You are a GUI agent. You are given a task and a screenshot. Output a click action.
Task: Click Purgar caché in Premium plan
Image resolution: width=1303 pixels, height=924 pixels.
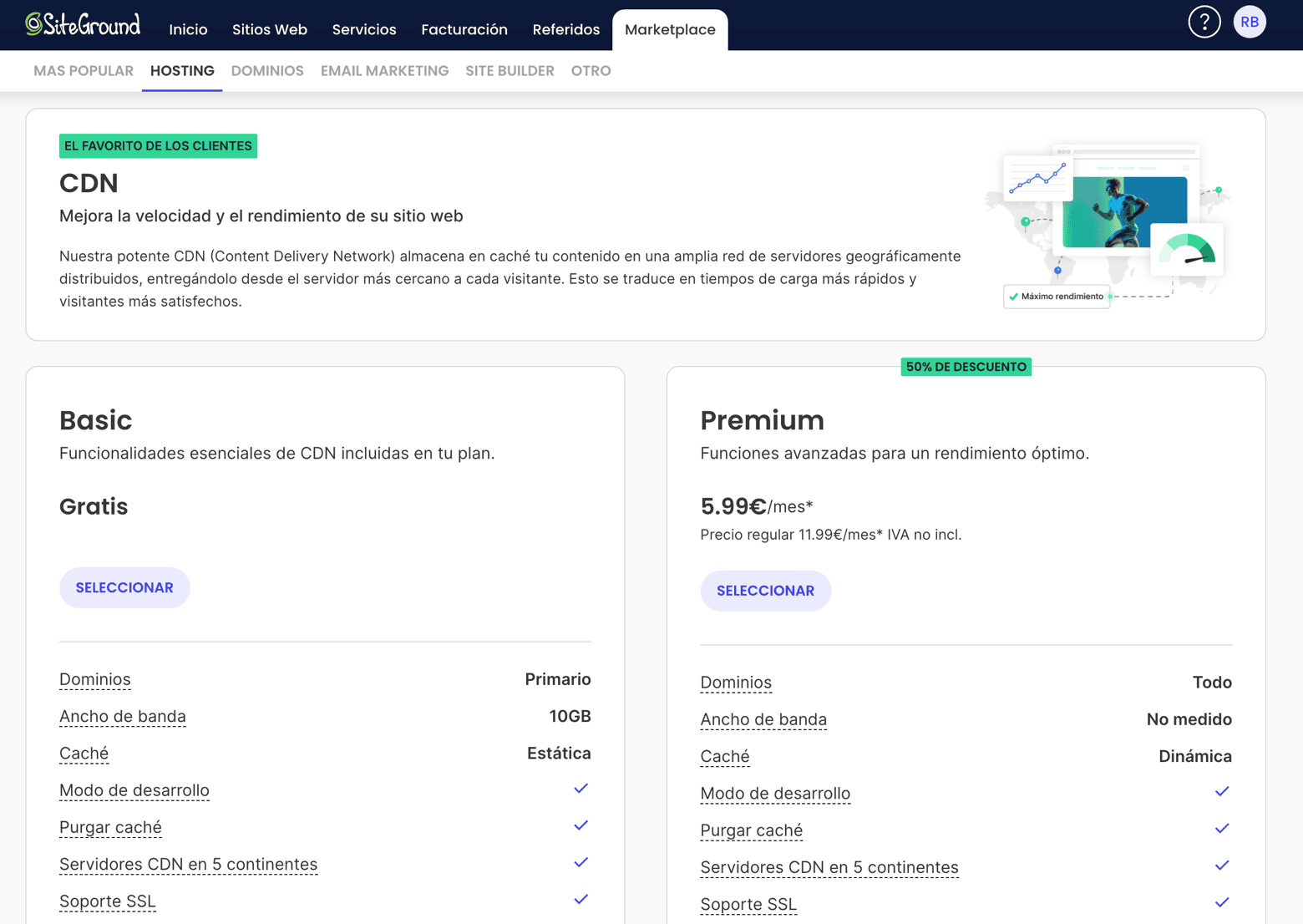tap(751, 831)
